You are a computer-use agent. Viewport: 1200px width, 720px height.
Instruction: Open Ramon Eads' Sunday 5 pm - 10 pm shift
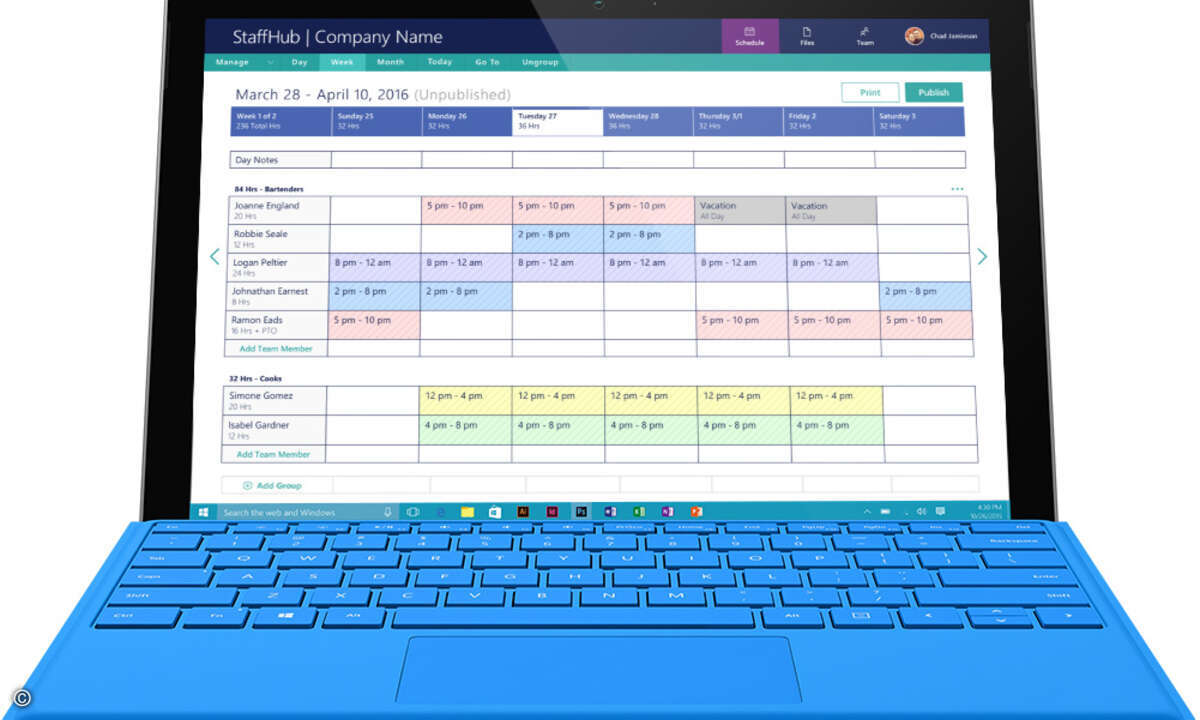coord(374,325)
